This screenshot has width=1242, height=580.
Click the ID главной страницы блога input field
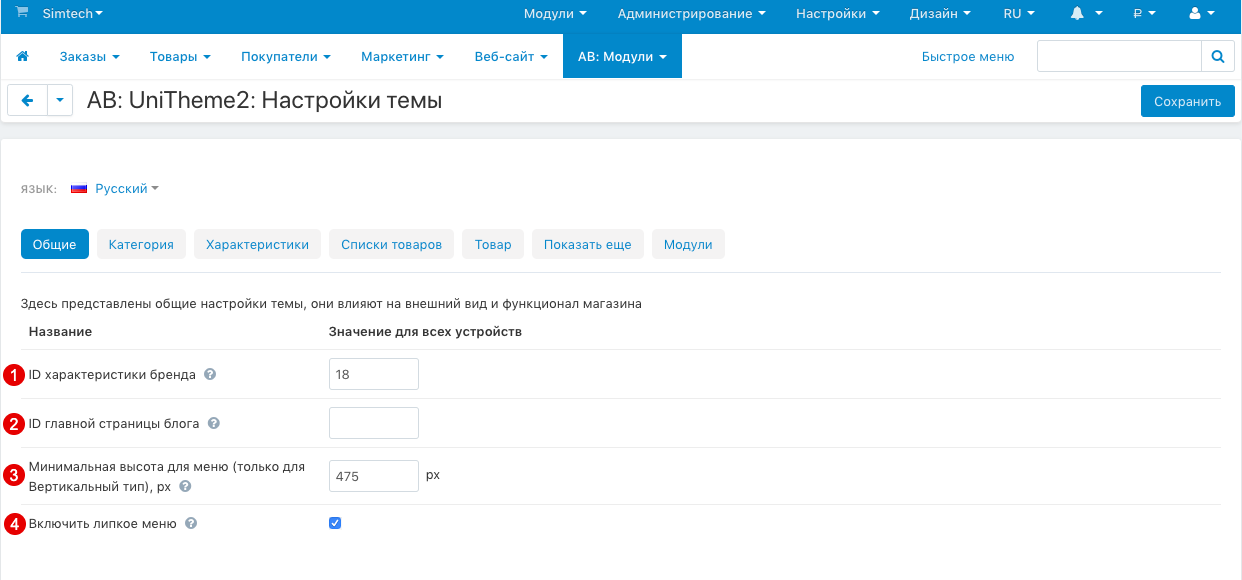[373, 422]
